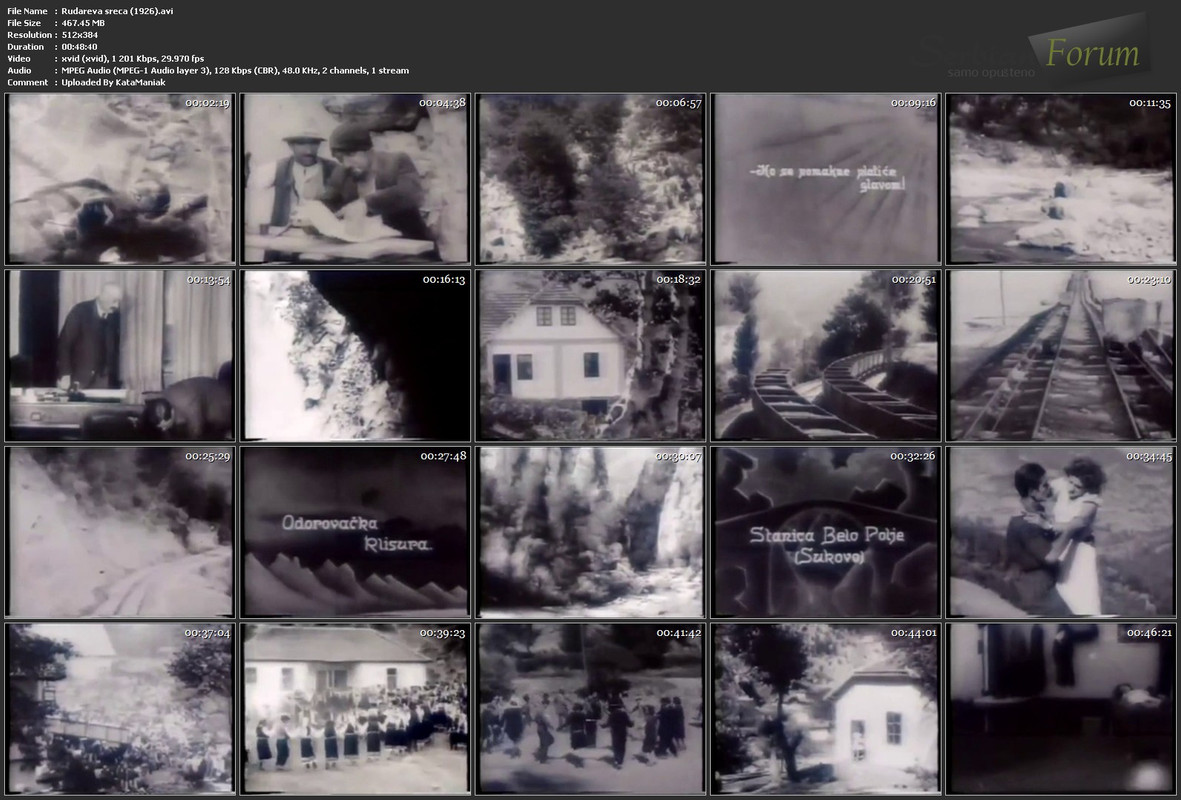Select the xvid video codec line
This screenshot has width=1181, height=800.
pyautogui.click(x=133, y=59)
